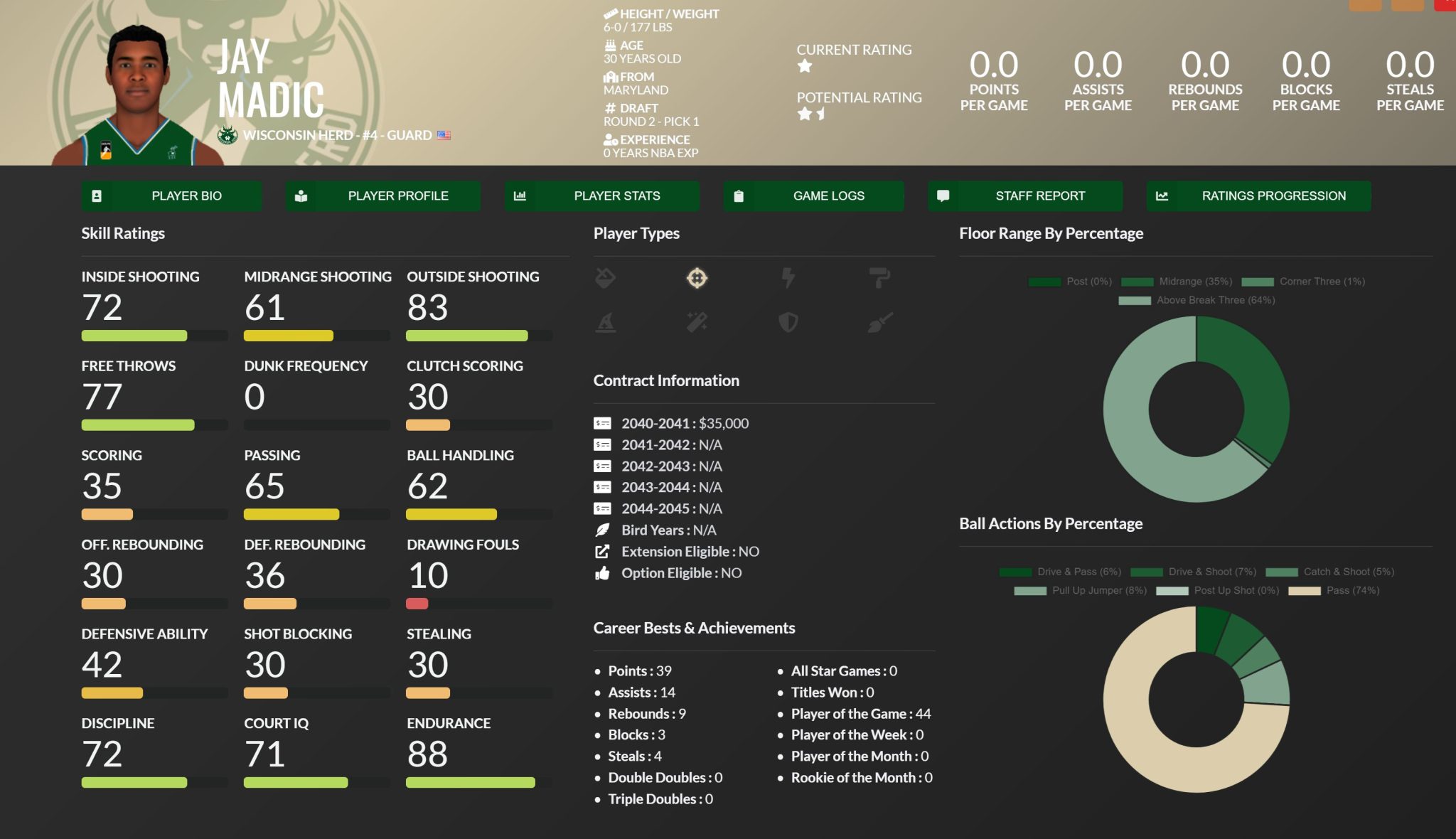The width and height of the screenshot is (1456, 839).
Task: Click the Outside Shooting rating bar
Action: pos(478,336)
